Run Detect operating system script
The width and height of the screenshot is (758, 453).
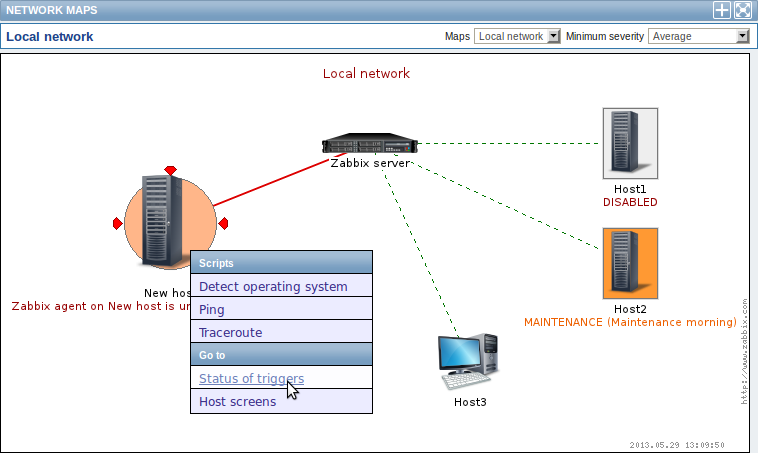click(281, 286)
